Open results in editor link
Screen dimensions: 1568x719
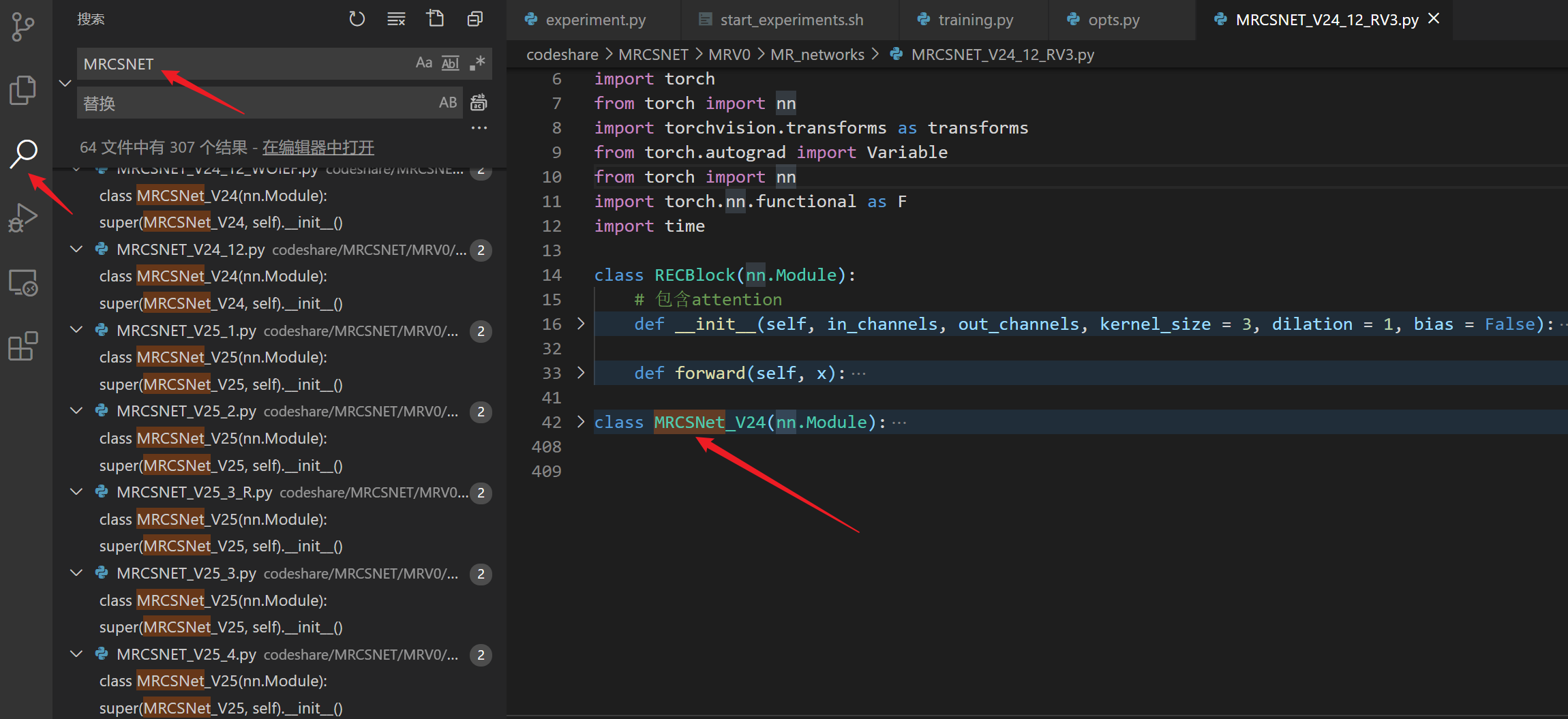click(x=318, y=147)
